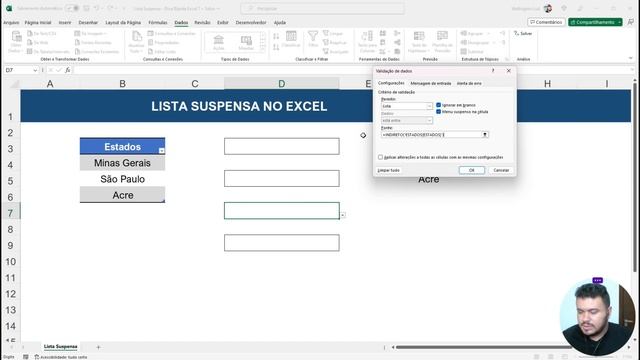This screenshot has width=640, height=360.
Task: Click the Propriedades connections icon
Action: point(151,42)
